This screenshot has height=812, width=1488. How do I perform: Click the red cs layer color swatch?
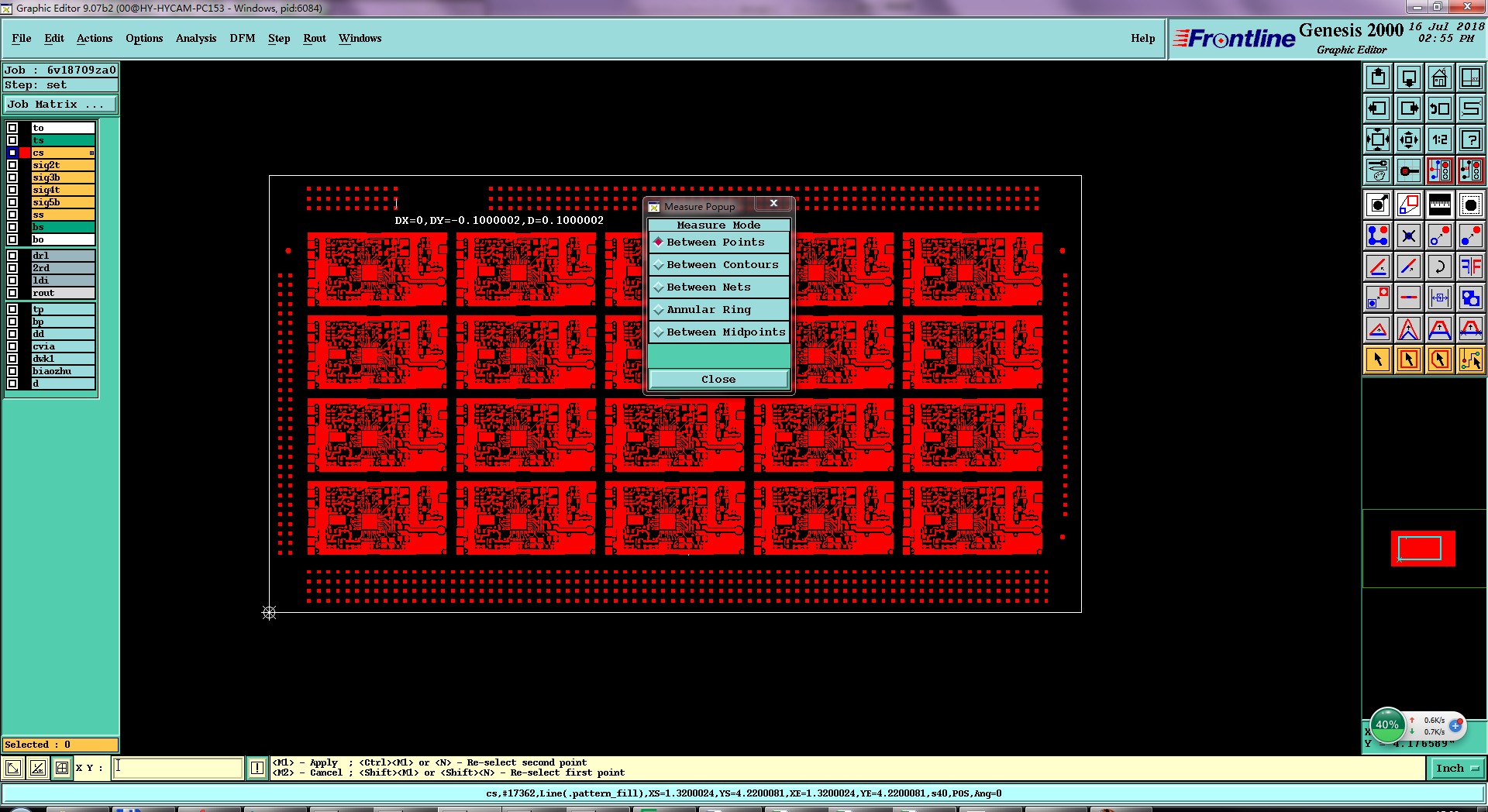click(x=25, y=153)
